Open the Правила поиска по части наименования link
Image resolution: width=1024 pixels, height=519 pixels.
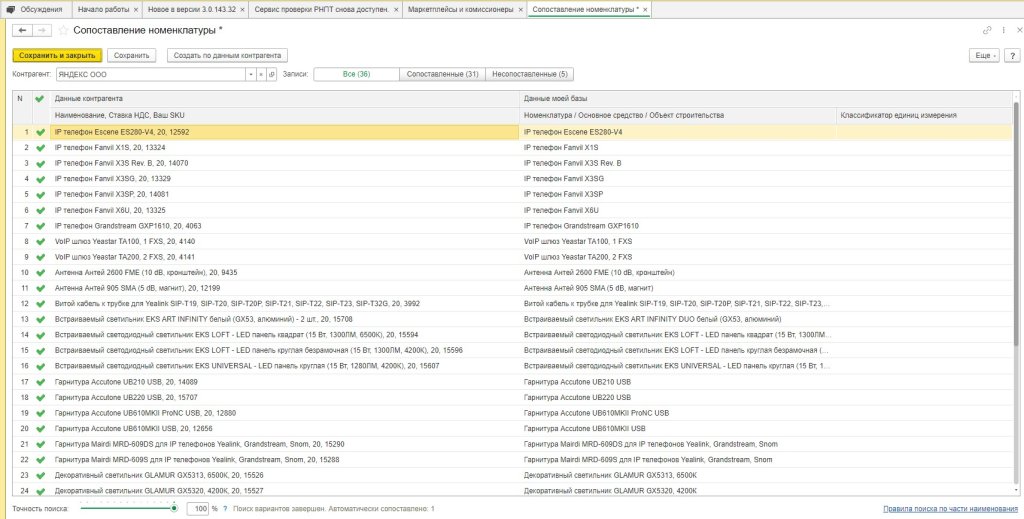950,509
